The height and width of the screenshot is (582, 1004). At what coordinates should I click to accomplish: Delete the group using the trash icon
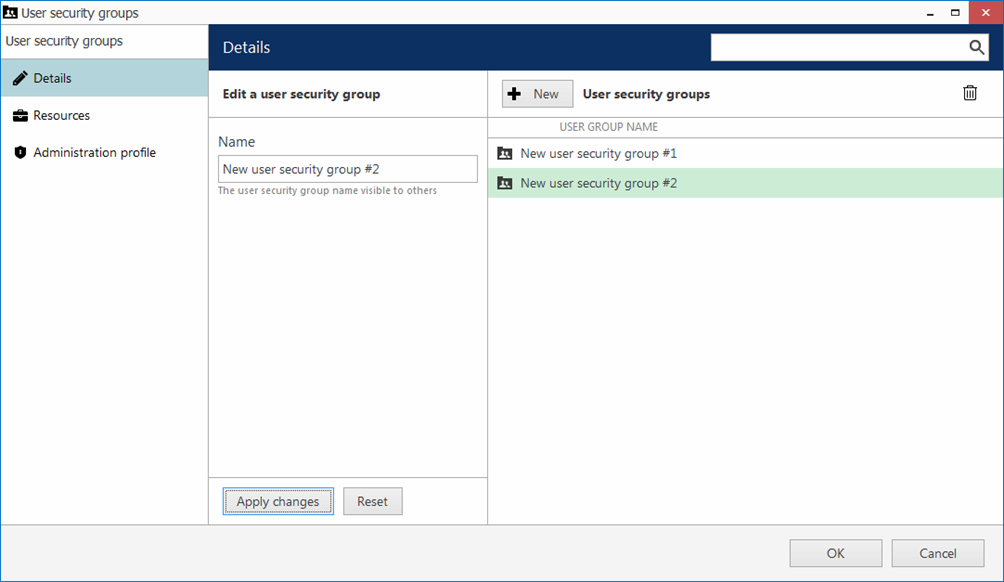(x=969, y=93)
